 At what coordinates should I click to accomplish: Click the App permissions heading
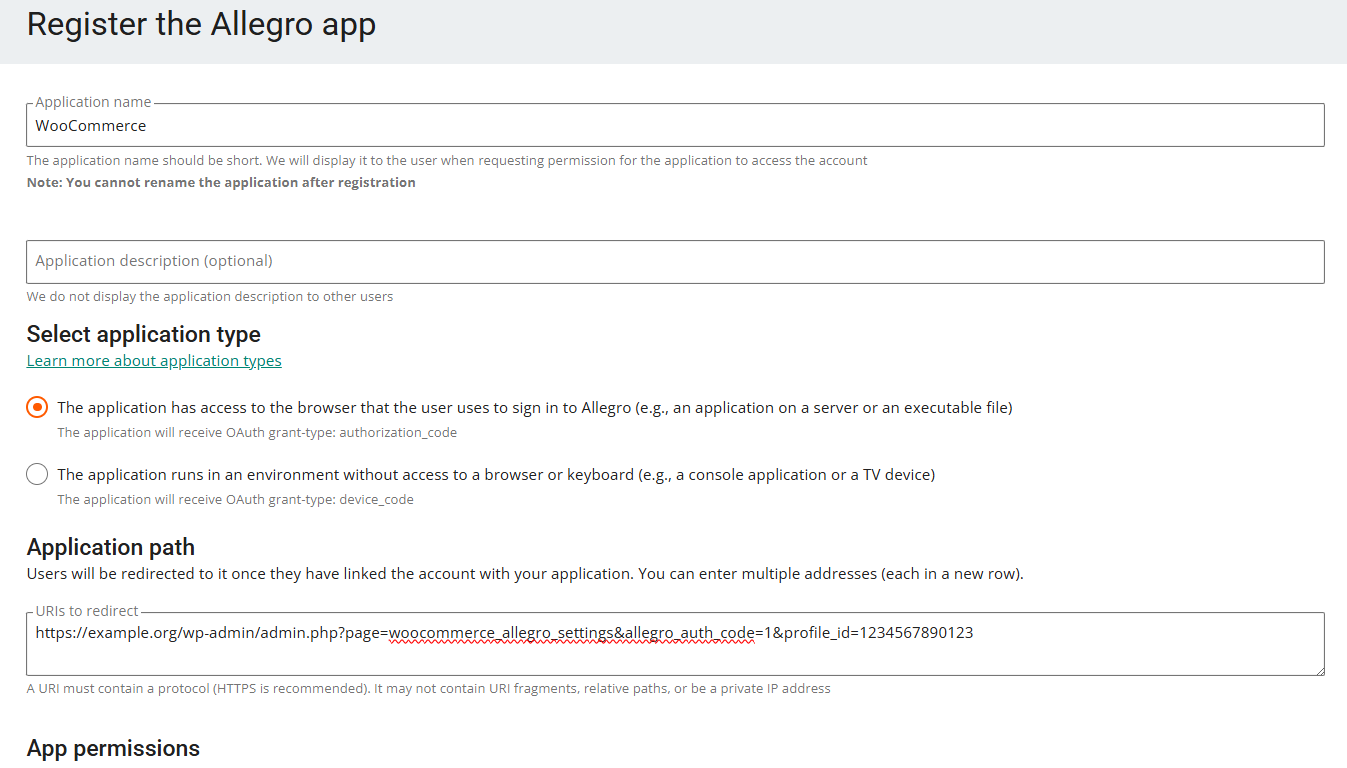click(113, 748)
